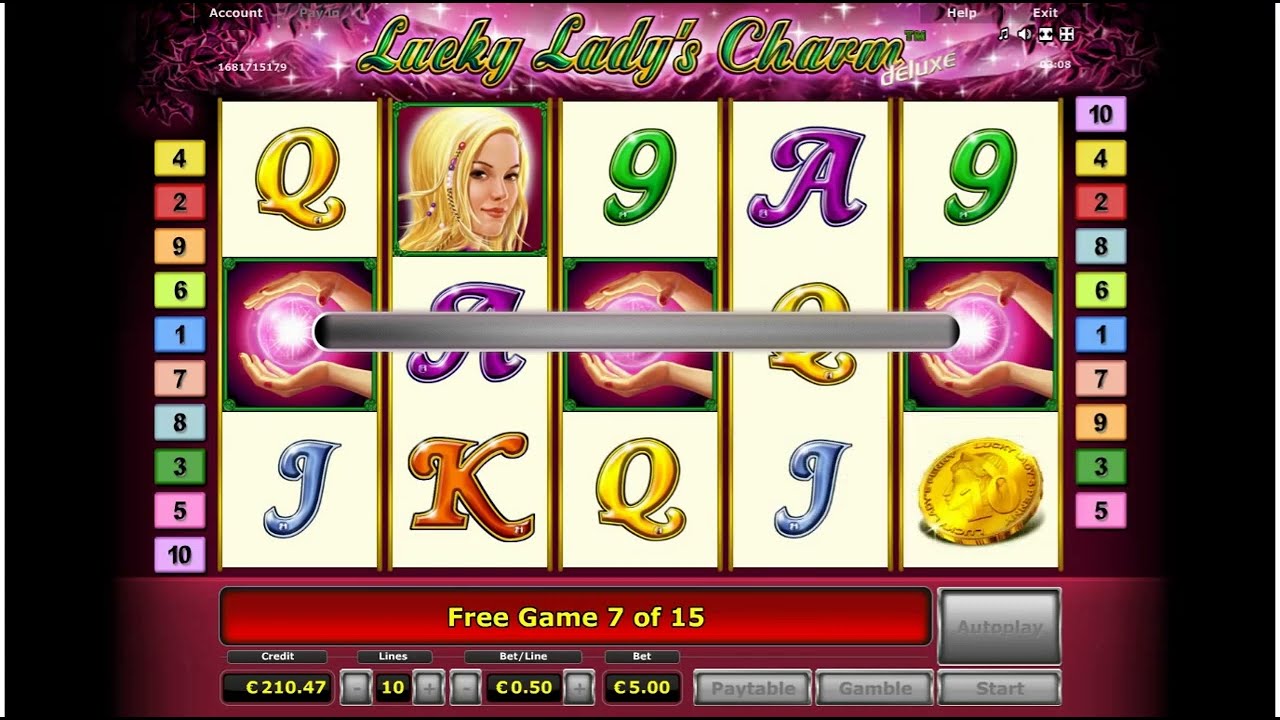Click the Lucky Lady portrait symbol
1280x720 pixels.
click(470, 178)
